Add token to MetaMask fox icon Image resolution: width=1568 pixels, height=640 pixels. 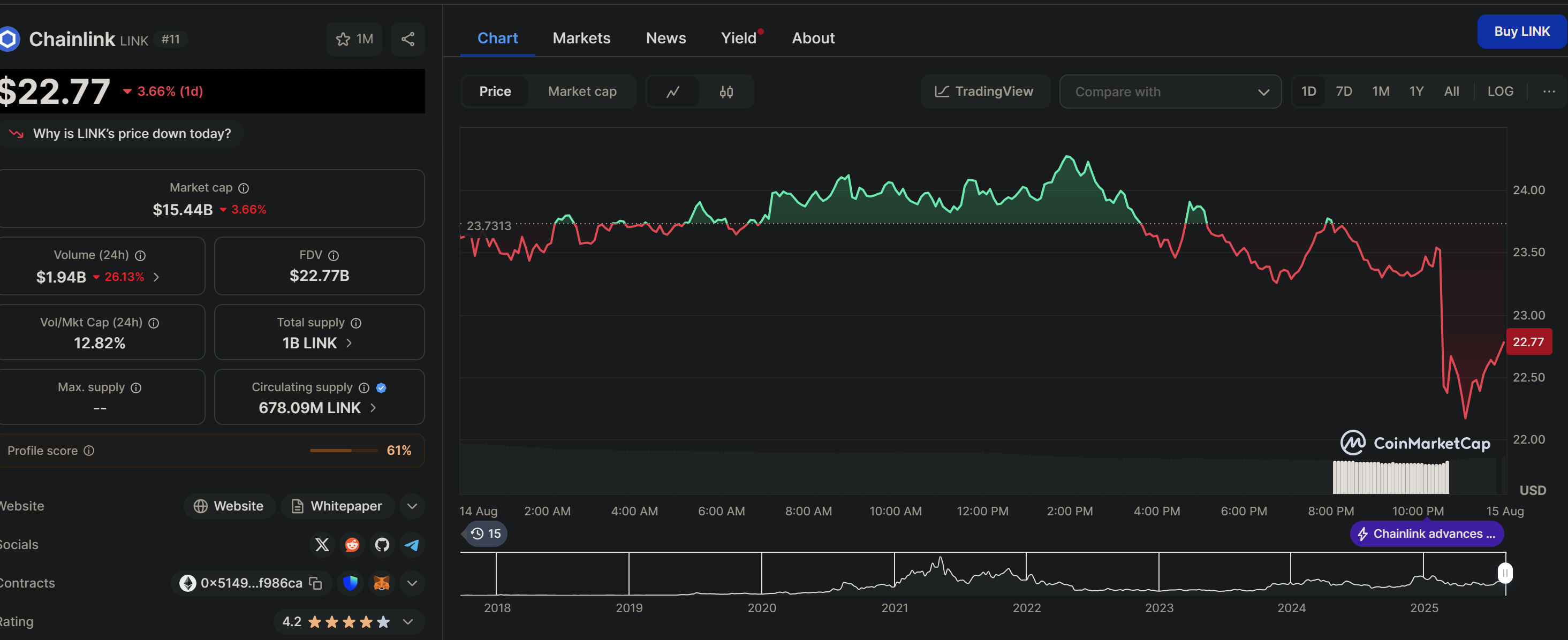pos(381,583)
